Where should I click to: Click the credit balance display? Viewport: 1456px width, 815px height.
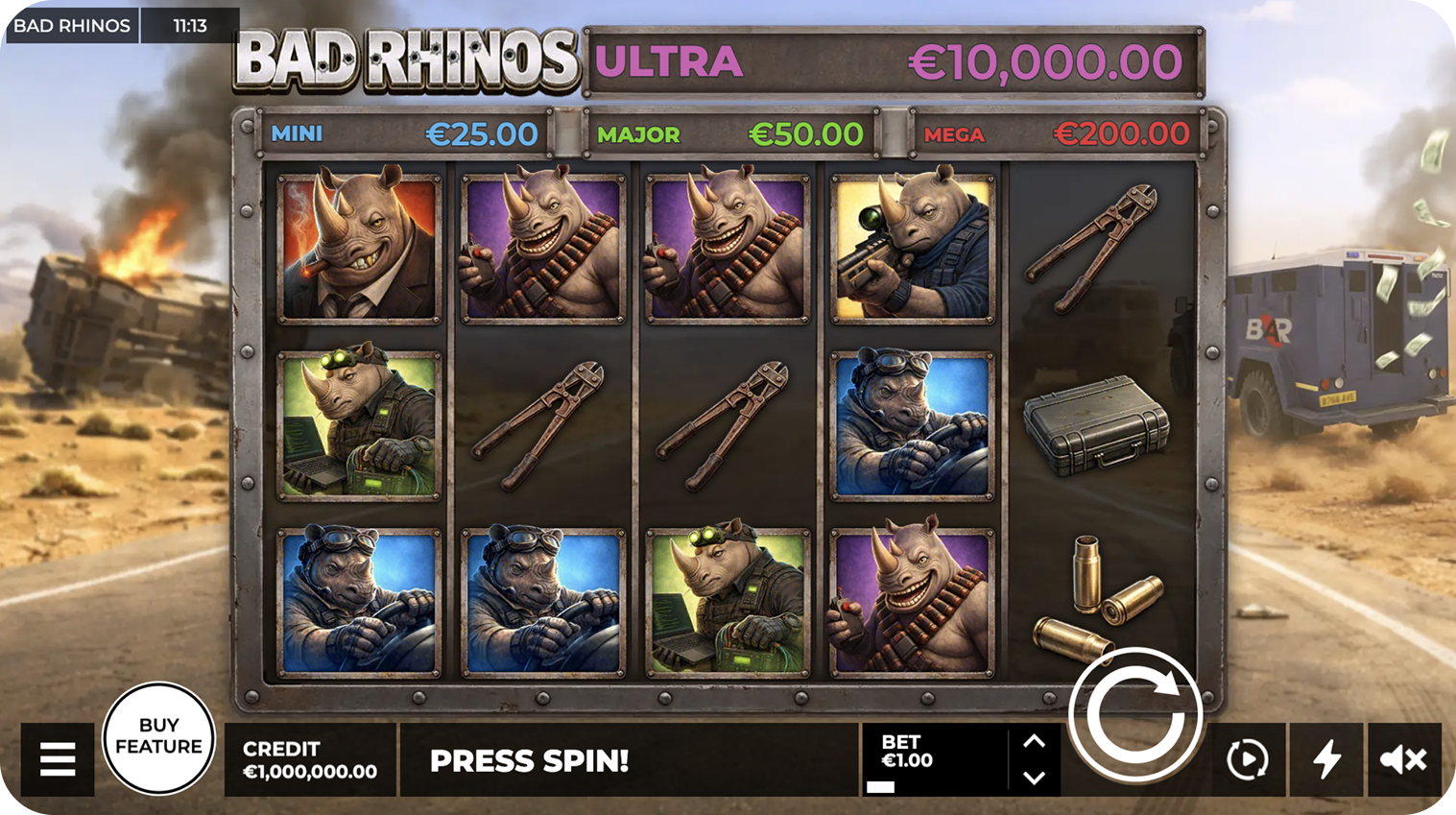click(310, 759)
